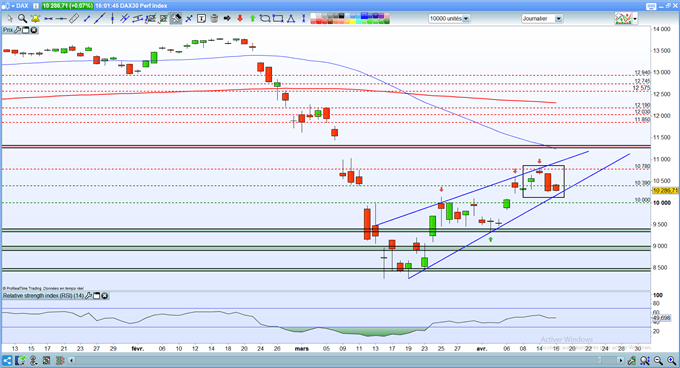
Task: Add a text box annotation
Action: coord(201,19)
